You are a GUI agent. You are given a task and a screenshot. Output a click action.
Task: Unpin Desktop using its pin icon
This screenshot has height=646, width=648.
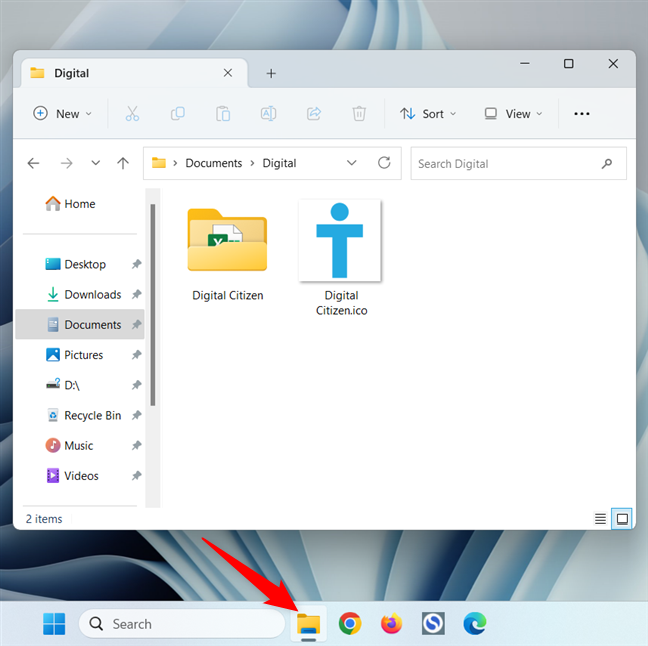click(x=136, y=264)
